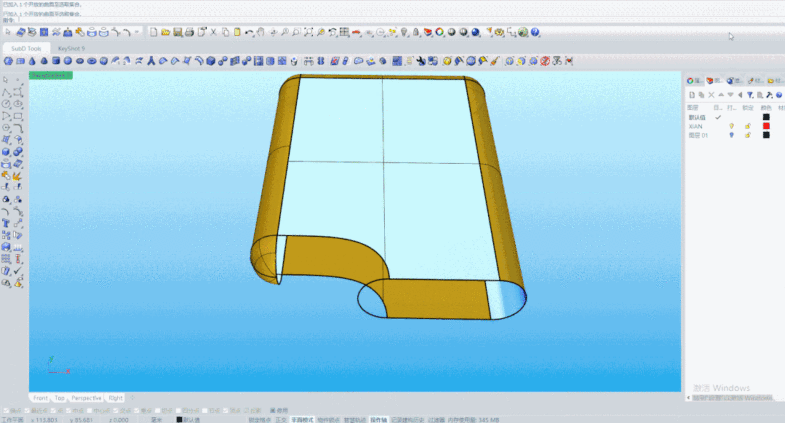Select the Pan hand tool
785x423 pixels.
pyautogui.click(x=260, y=32)
